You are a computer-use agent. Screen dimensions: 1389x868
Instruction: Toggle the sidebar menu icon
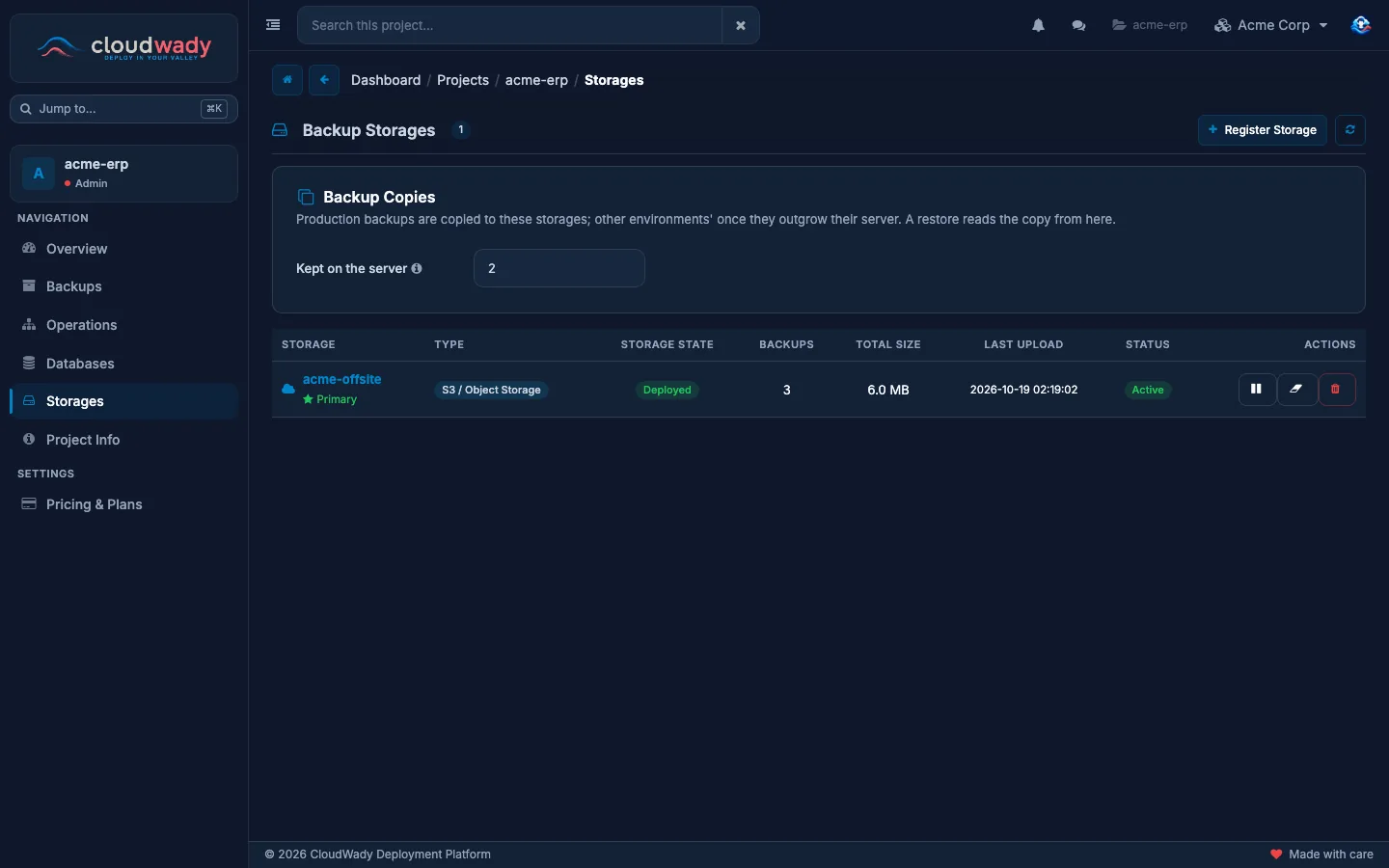tap(273, 25)
